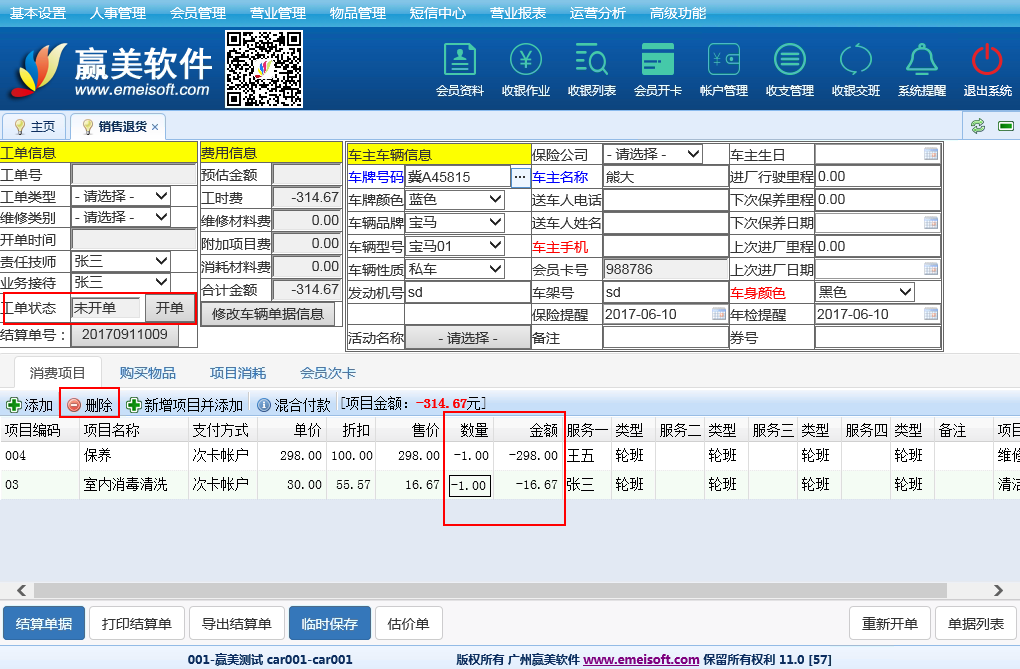
Task: Click the 车主手机 input field
Action: (x=665, y=246)
